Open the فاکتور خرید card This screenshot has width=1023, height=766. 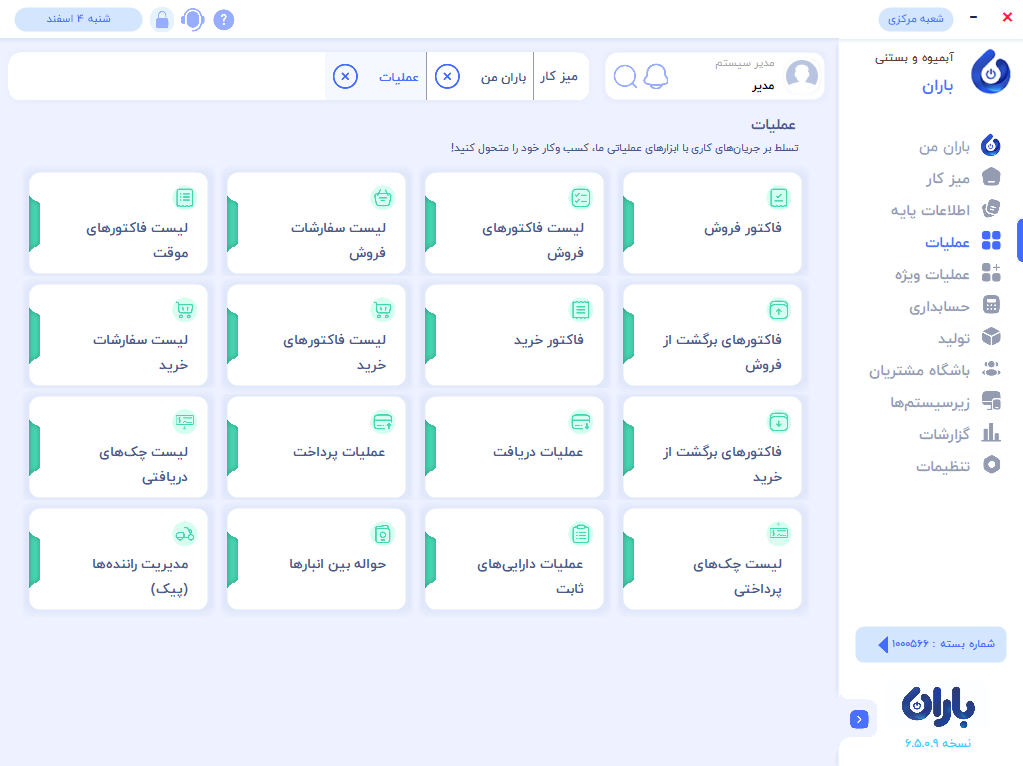coord(514,335)
